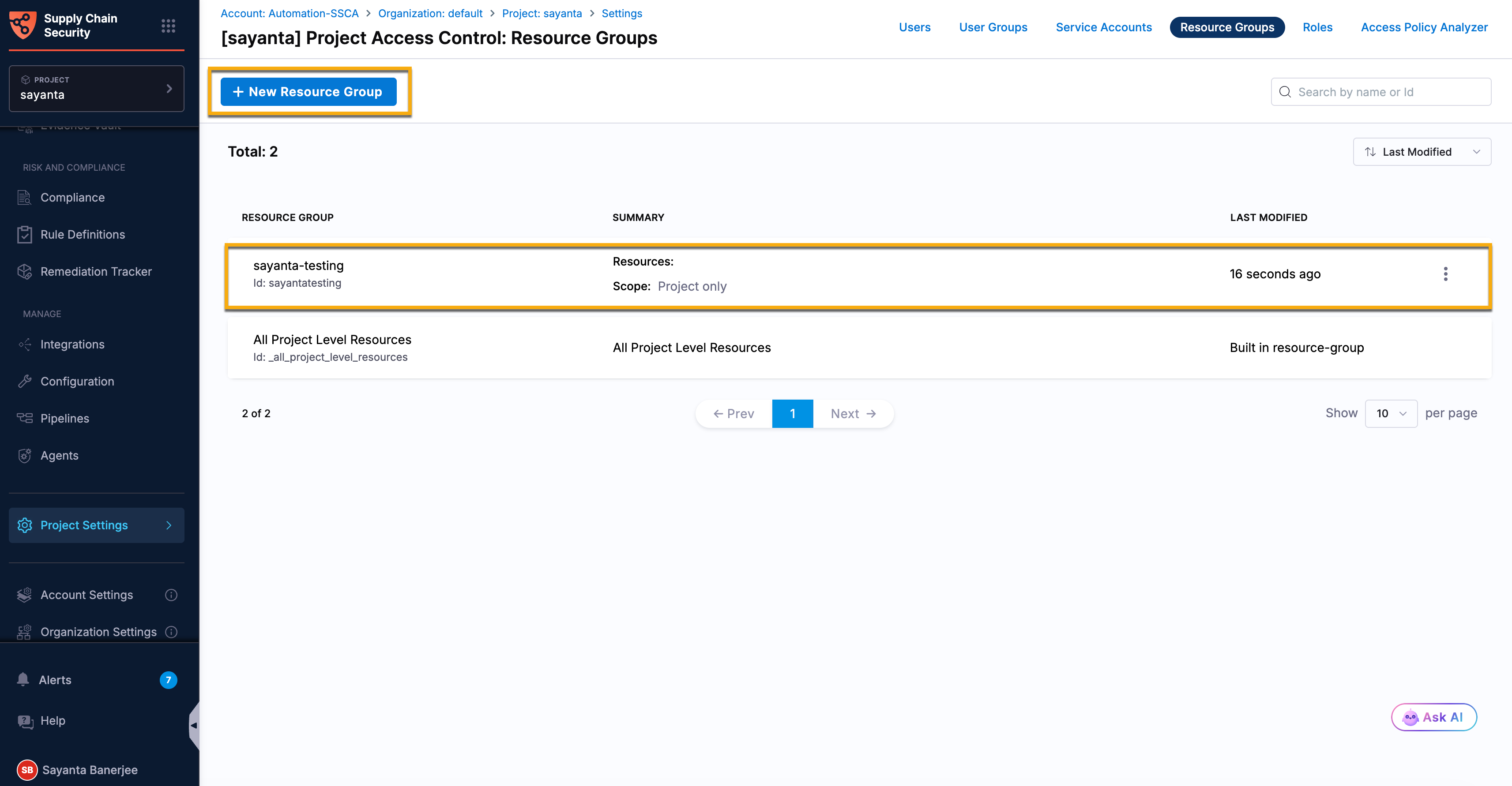Create a New Resource Group
The image size is (1512, 786).
coord(309,92)
